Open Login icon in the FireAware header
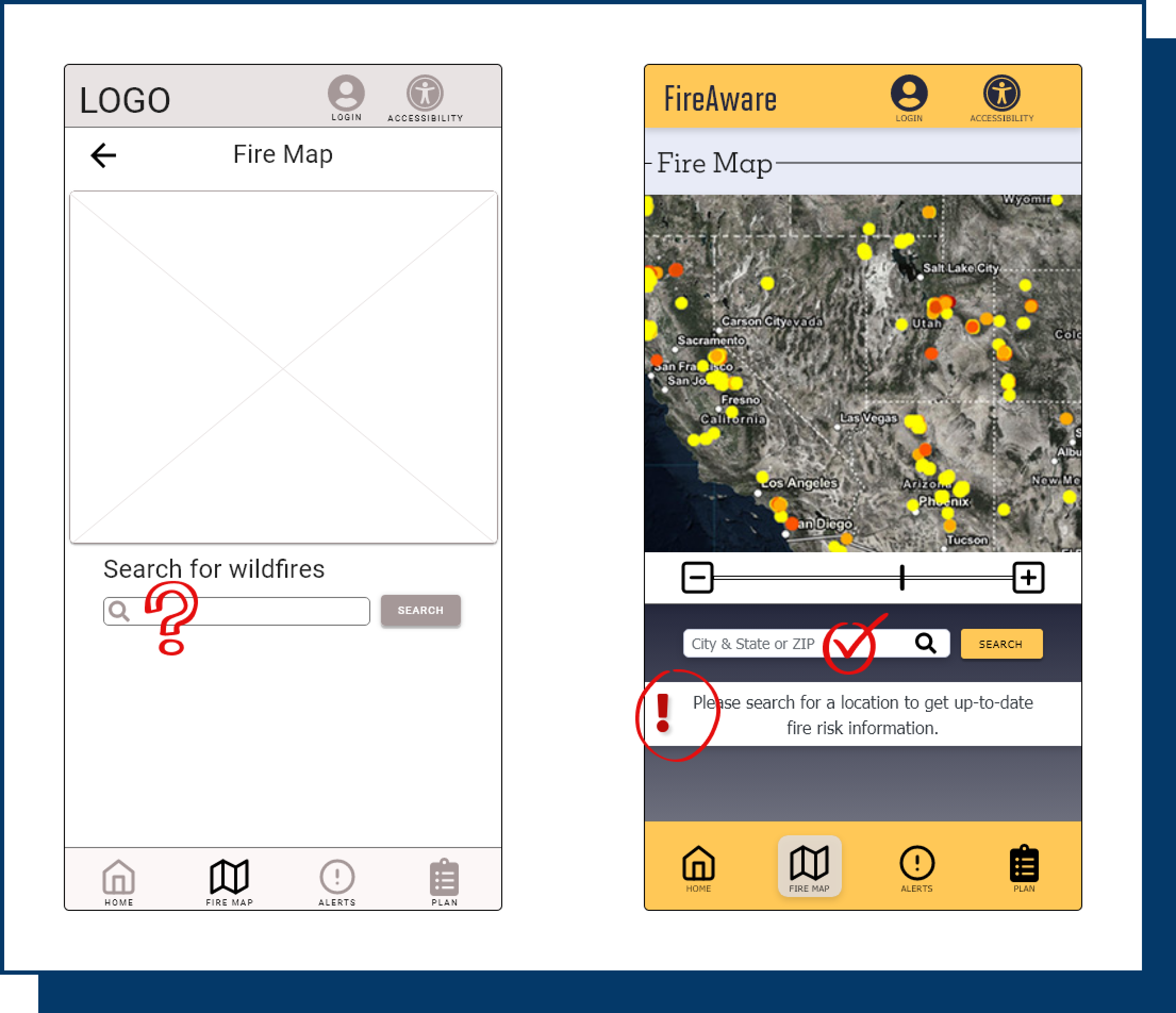The height and width of the screenshot is (1013, 1176). (x=909, y=93)
